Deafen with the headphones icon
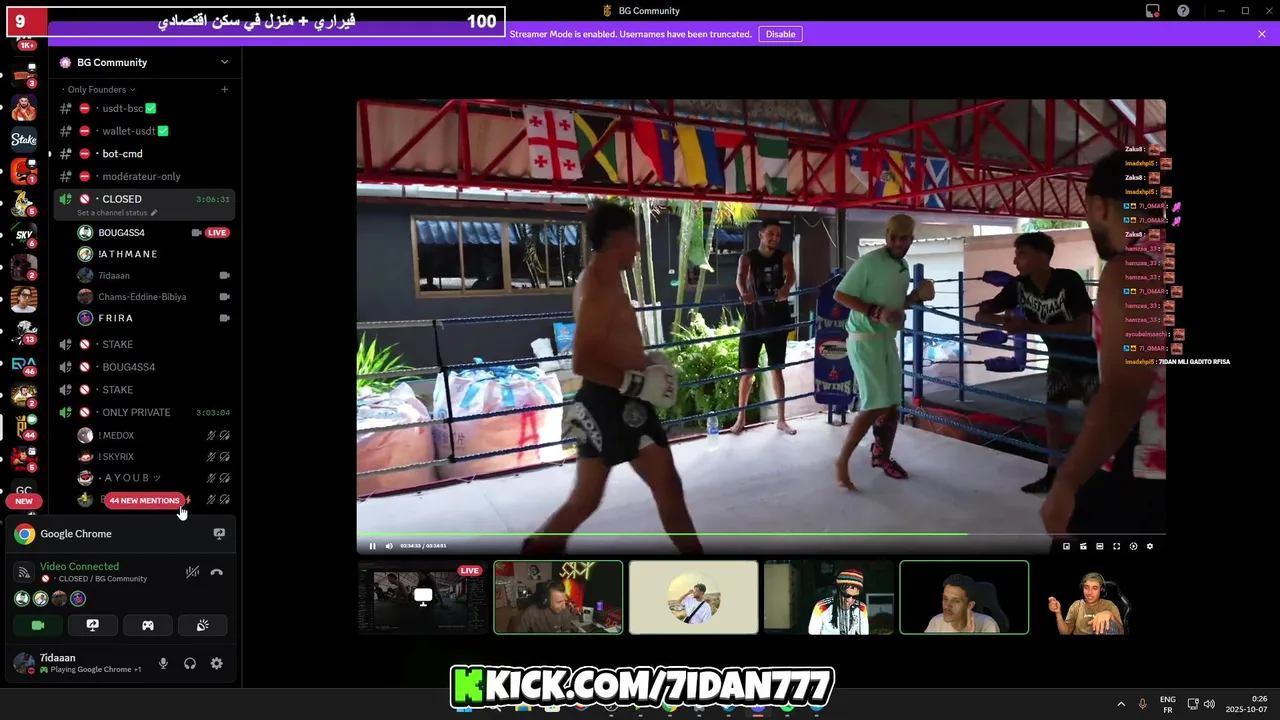The width and height of the screenshot is (1280, 720). tap(190, 663)
